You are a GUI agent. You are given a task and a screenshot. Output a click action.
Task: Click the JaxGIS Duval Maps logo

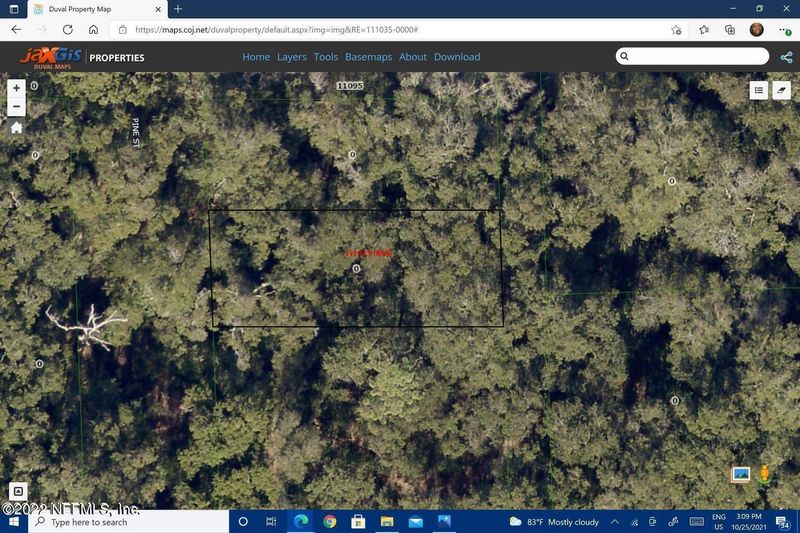pos(51,58)
